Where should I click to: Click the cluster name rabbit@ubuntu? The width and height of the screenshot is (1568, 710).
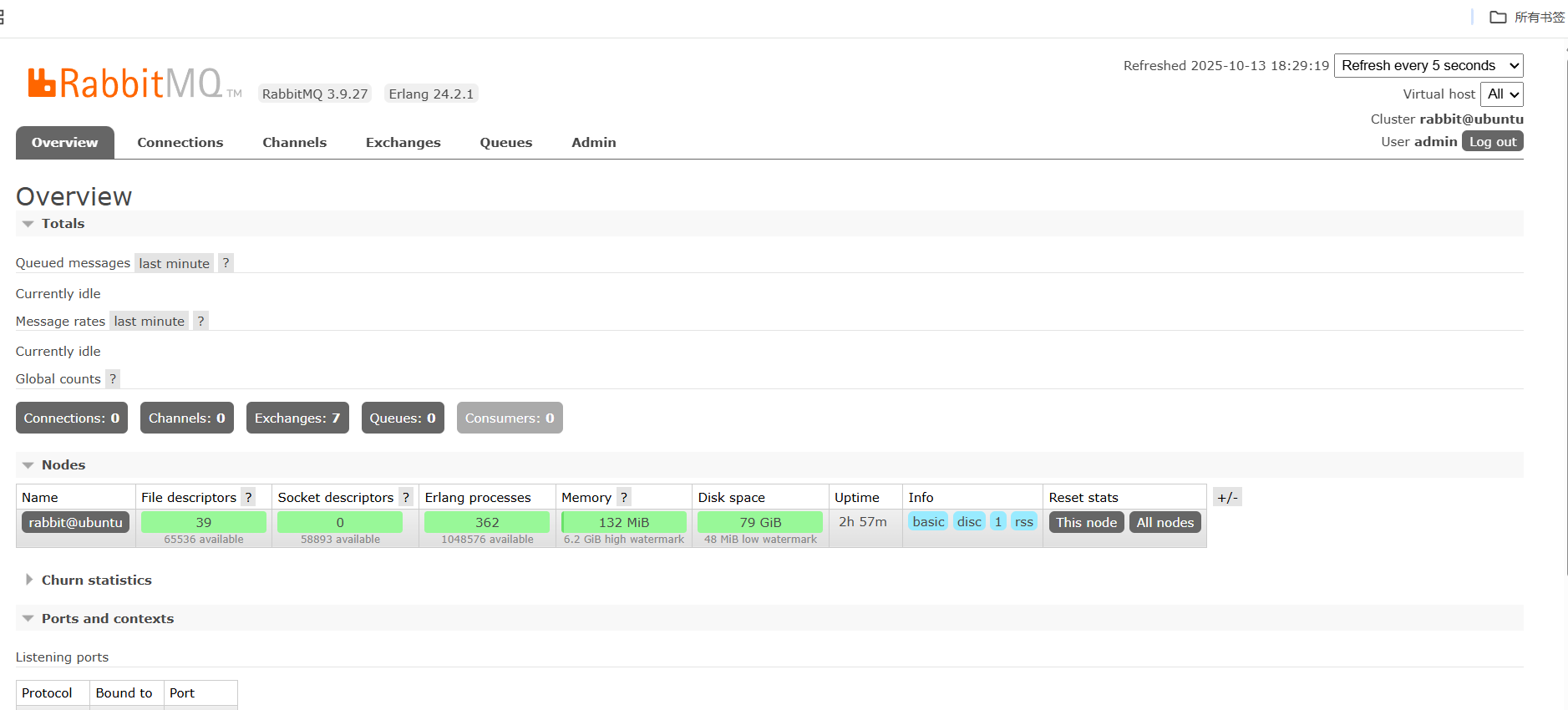click(1471, 119)
